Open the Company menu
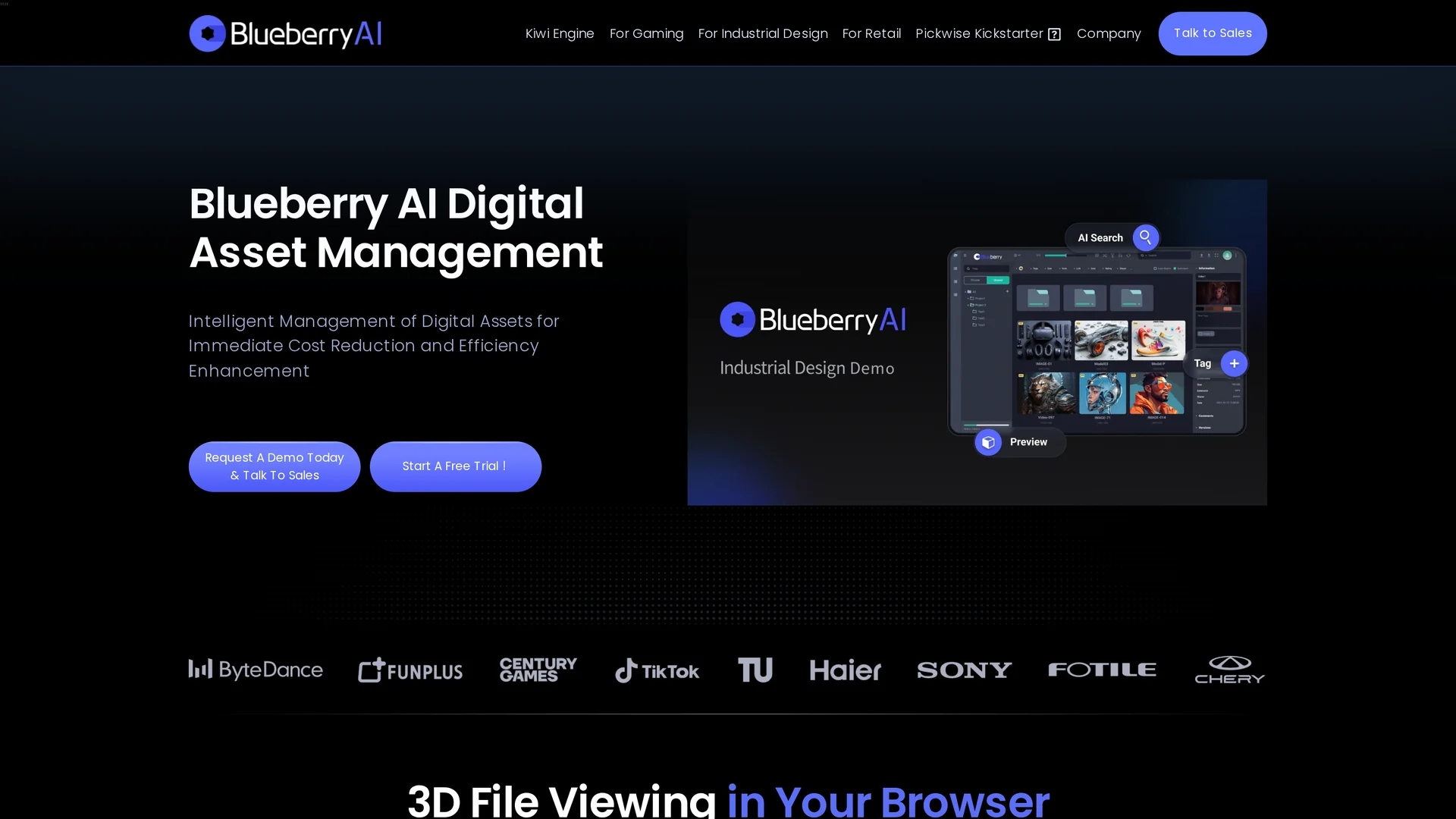The width and height of the screenshot is (1456, 819). tap(1109, 33)
